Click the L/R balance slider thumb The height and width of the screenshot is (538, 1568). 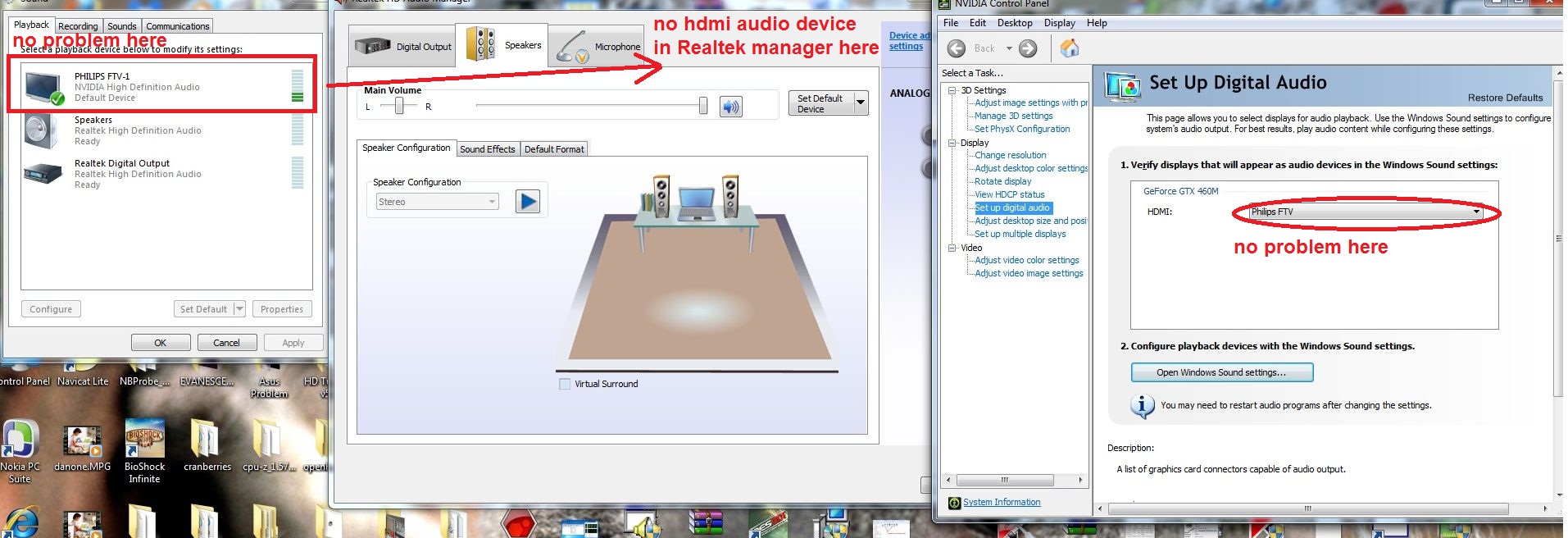399,106
